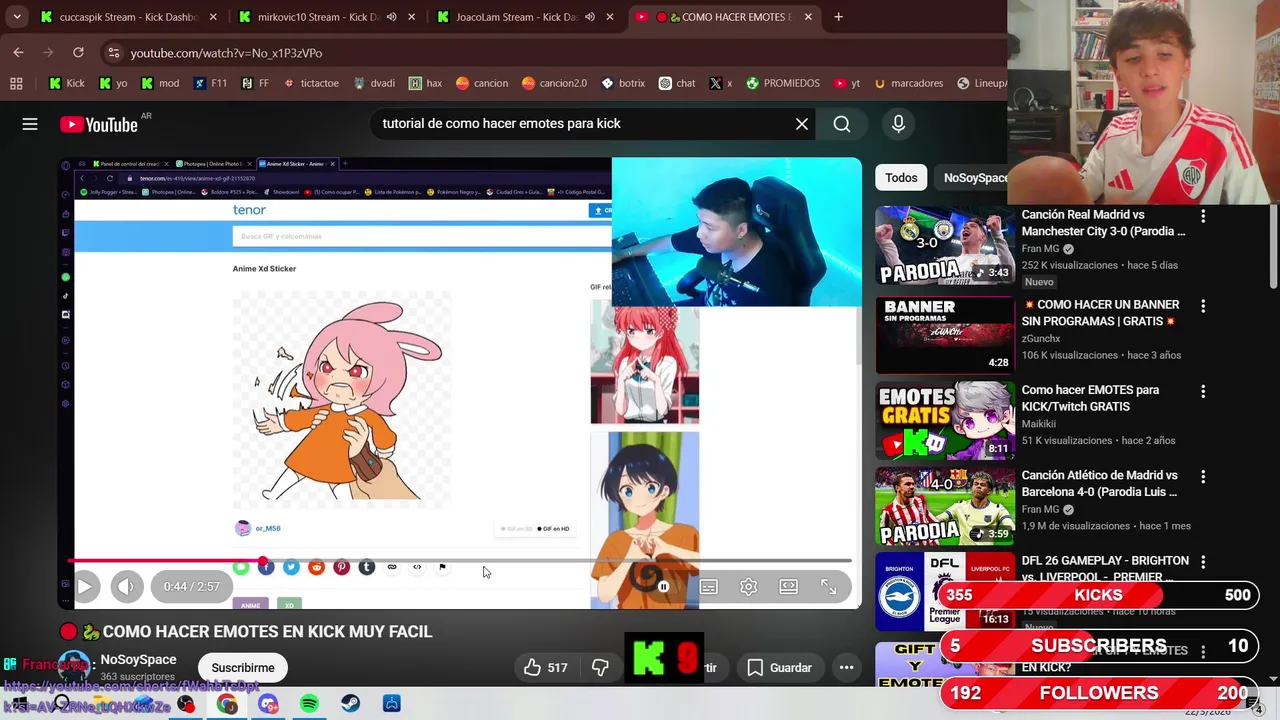This screenshot has height=720, width=1280.
Task: Play the video with the play button
Action: point(85,587)
